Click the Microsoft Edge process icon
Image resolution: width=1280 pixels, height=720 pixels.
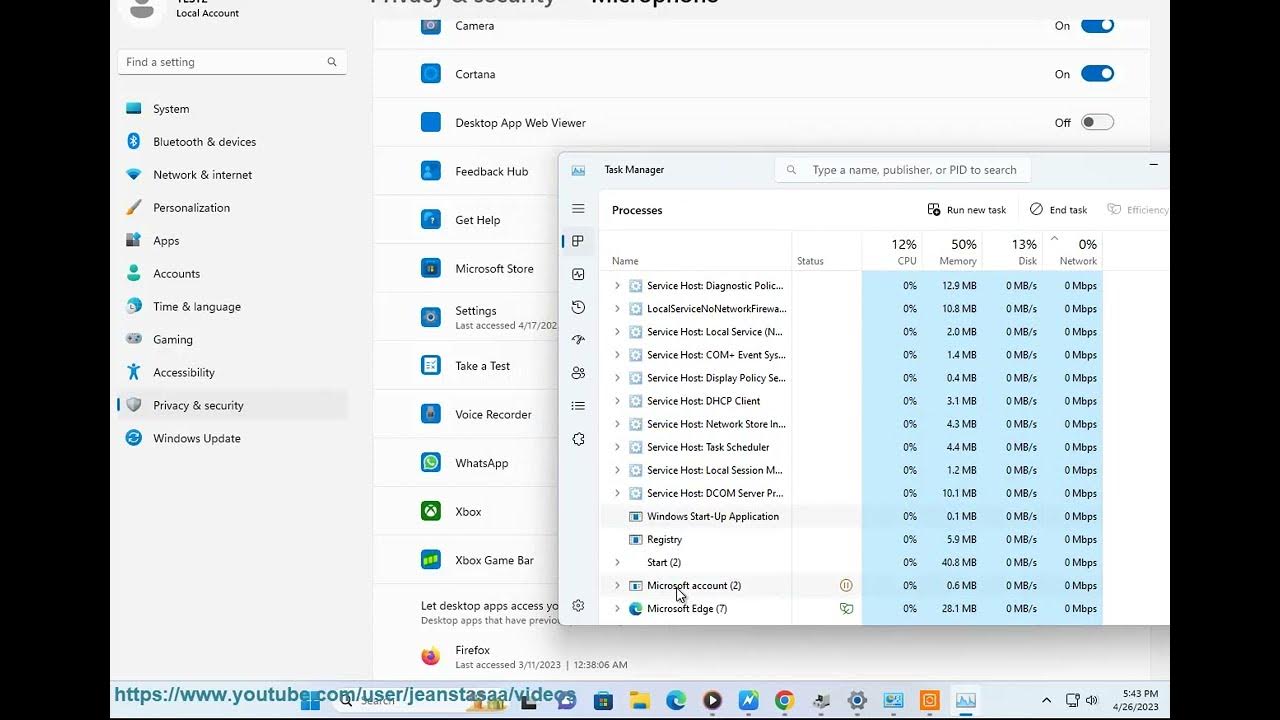(x=635, y=608)
